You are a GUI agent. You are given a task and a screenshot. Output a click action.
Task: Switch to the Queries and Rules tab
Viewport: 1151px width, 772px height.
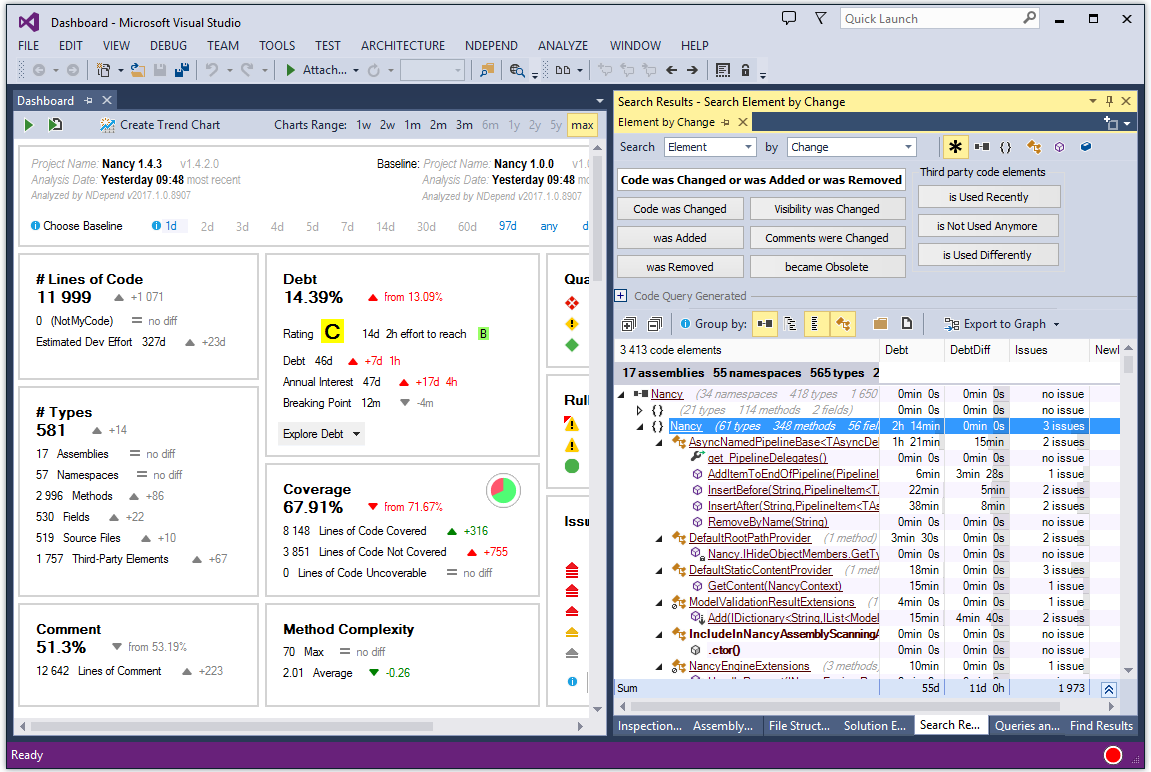coord(1026,725)
